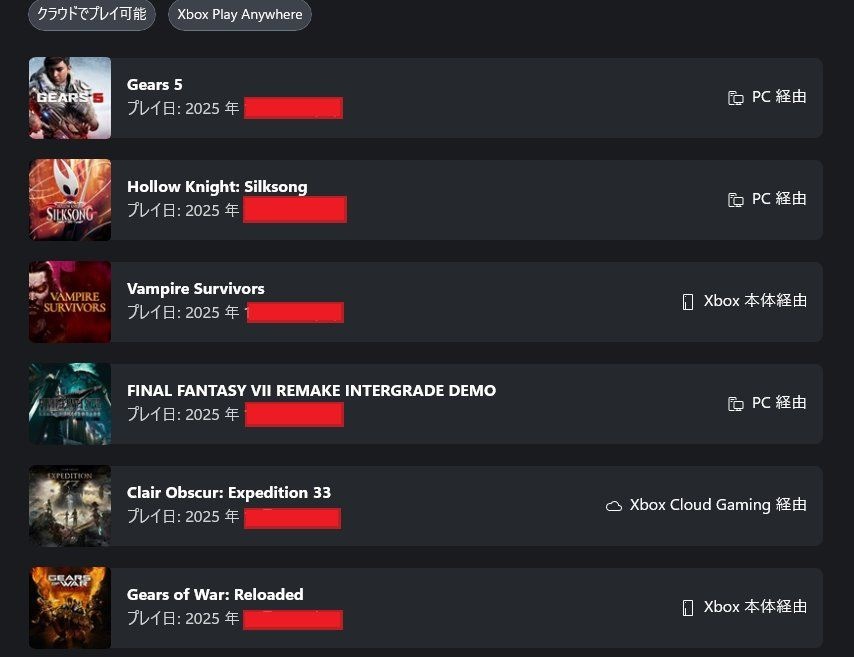Click the Clair Obscur: Expedition 33 cover image
Image resolution: width=854 pixels, height=657 pixels.
(70, 506)
